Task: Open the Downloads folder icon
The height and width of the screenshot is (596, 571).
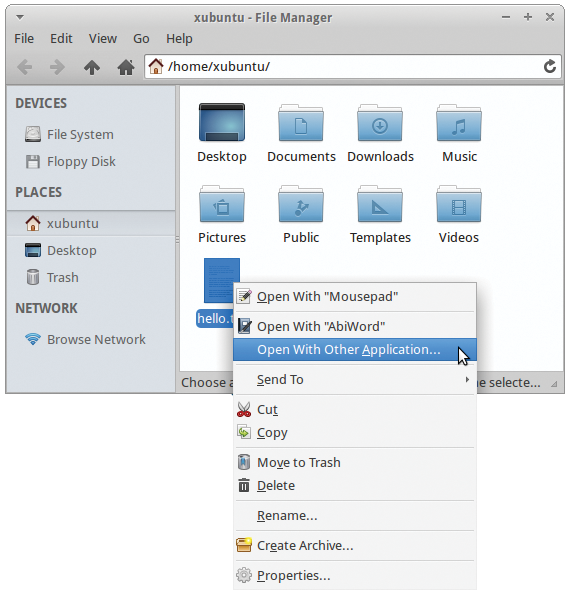Action: click(x=380, y=123)
